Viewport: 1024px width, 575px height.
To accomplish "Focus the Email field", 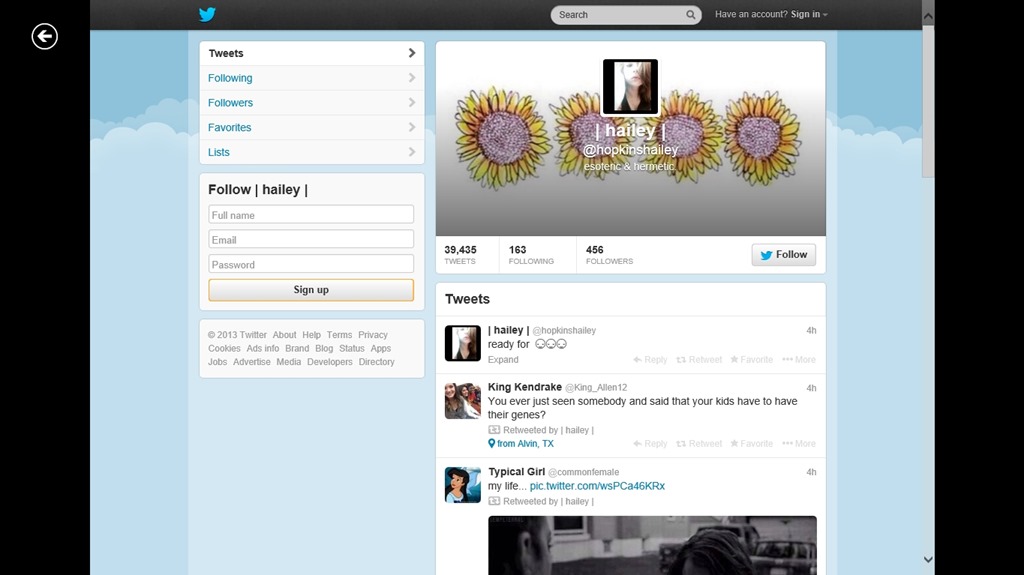I will pyautogui.click(x=311, y=240).
